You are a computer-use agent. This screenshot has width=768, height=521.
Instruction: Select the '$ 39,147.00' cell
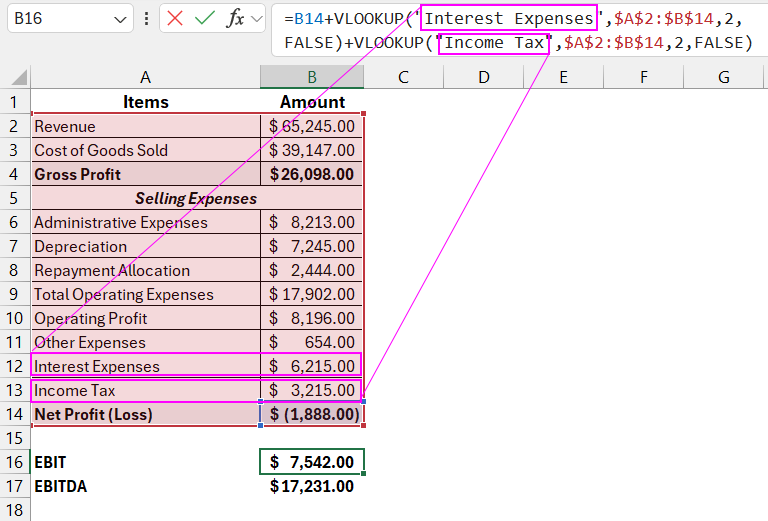pos(312,150)
